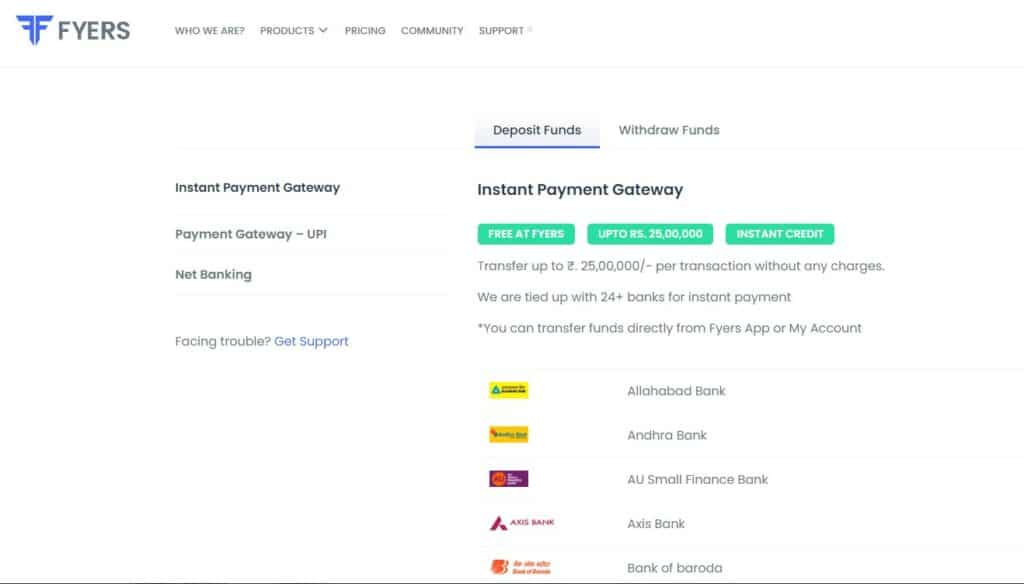Click the Bank of Baroda logo
Screen dimensions: 1024x584
[x=520, y=567]
